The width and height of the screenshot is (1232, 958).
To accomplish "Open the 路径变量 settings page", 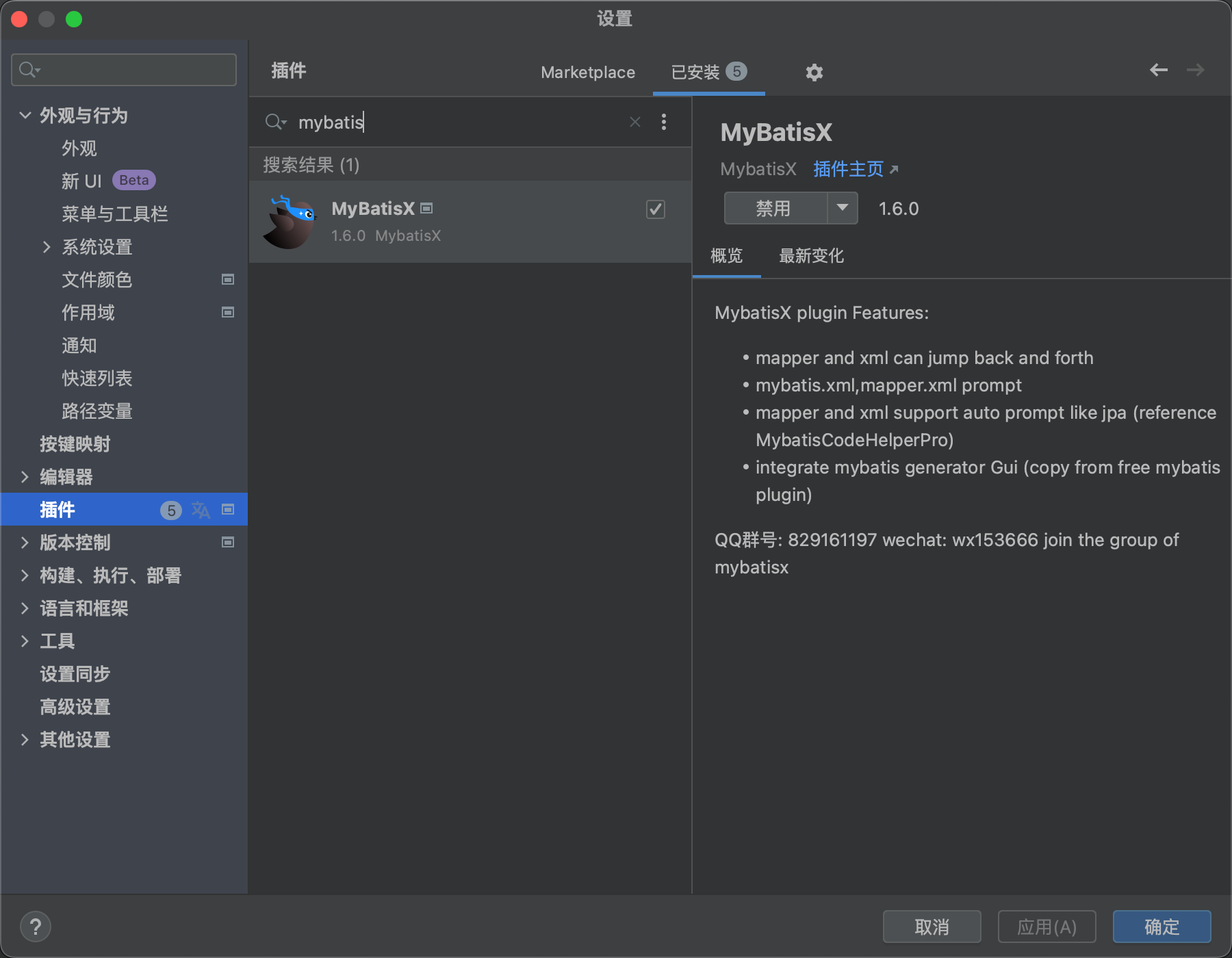I will [x=97, y=411].
